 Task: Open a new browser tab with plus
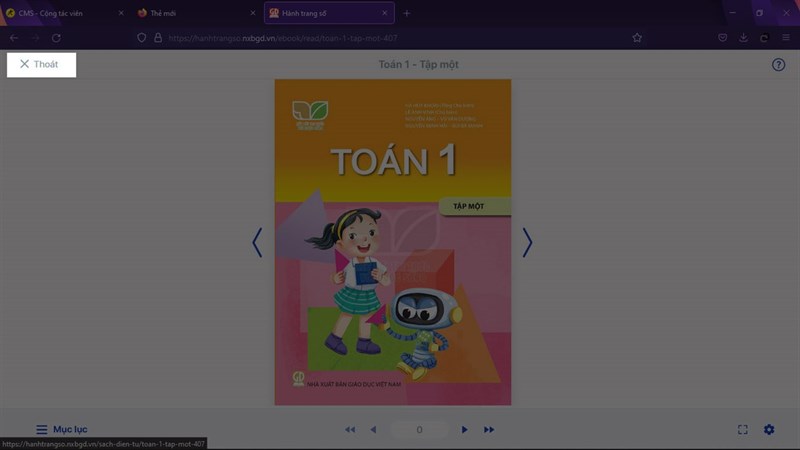407,13
